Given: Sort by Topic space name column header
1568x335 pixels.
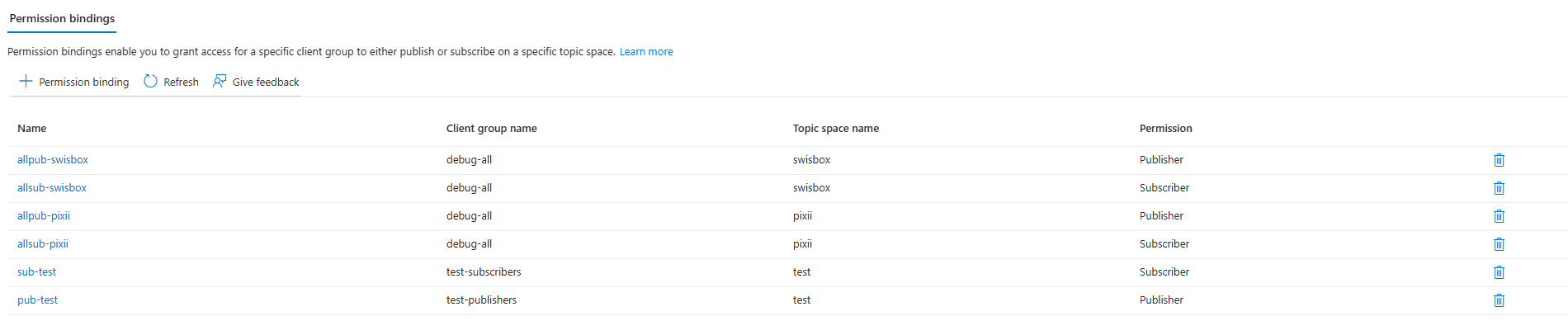Looking at the screenshot, I should [836, 128].
